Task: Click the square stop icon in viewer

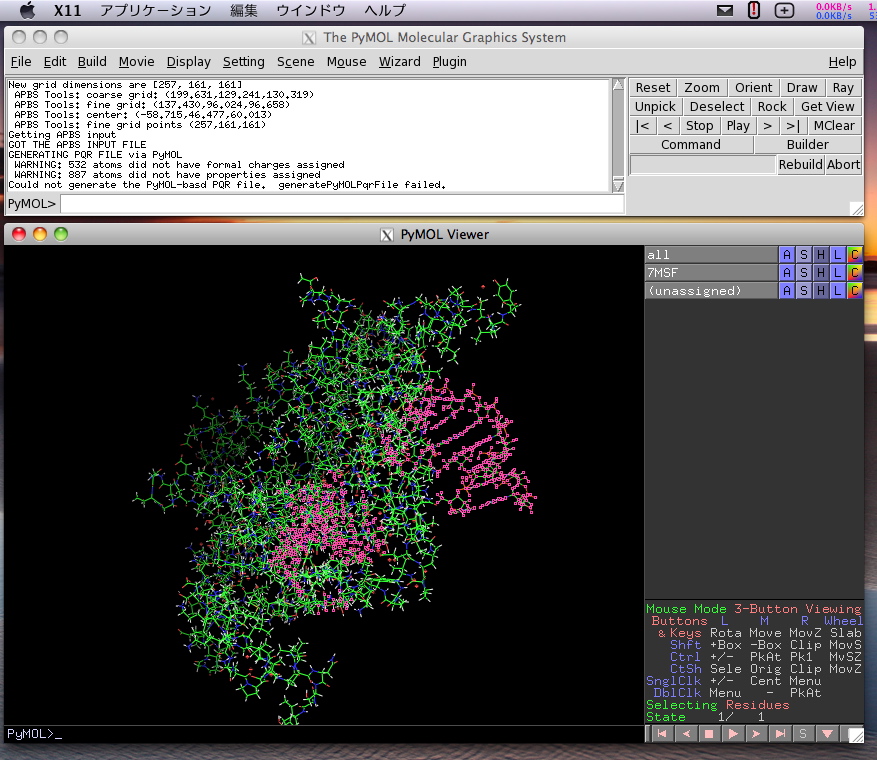Action: pyautogui.click(x=709, y=734)
